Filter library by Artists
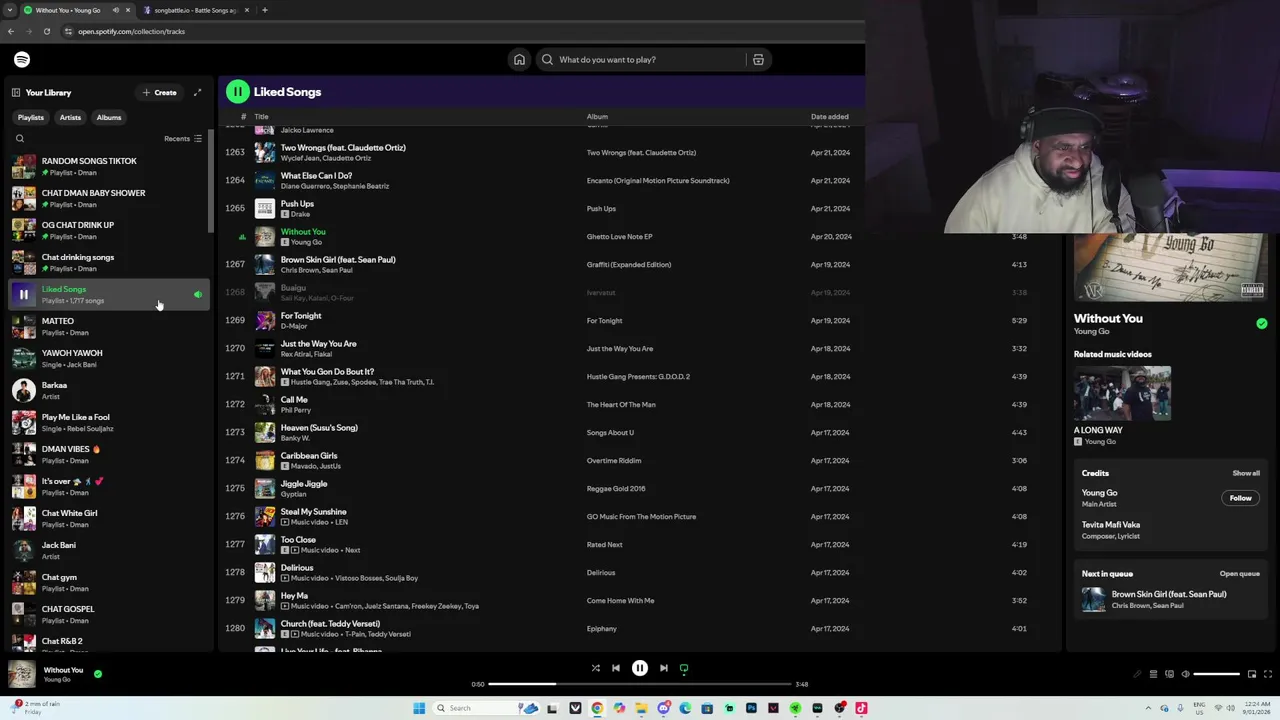The image size is (1280, 720). pos(70,117)
